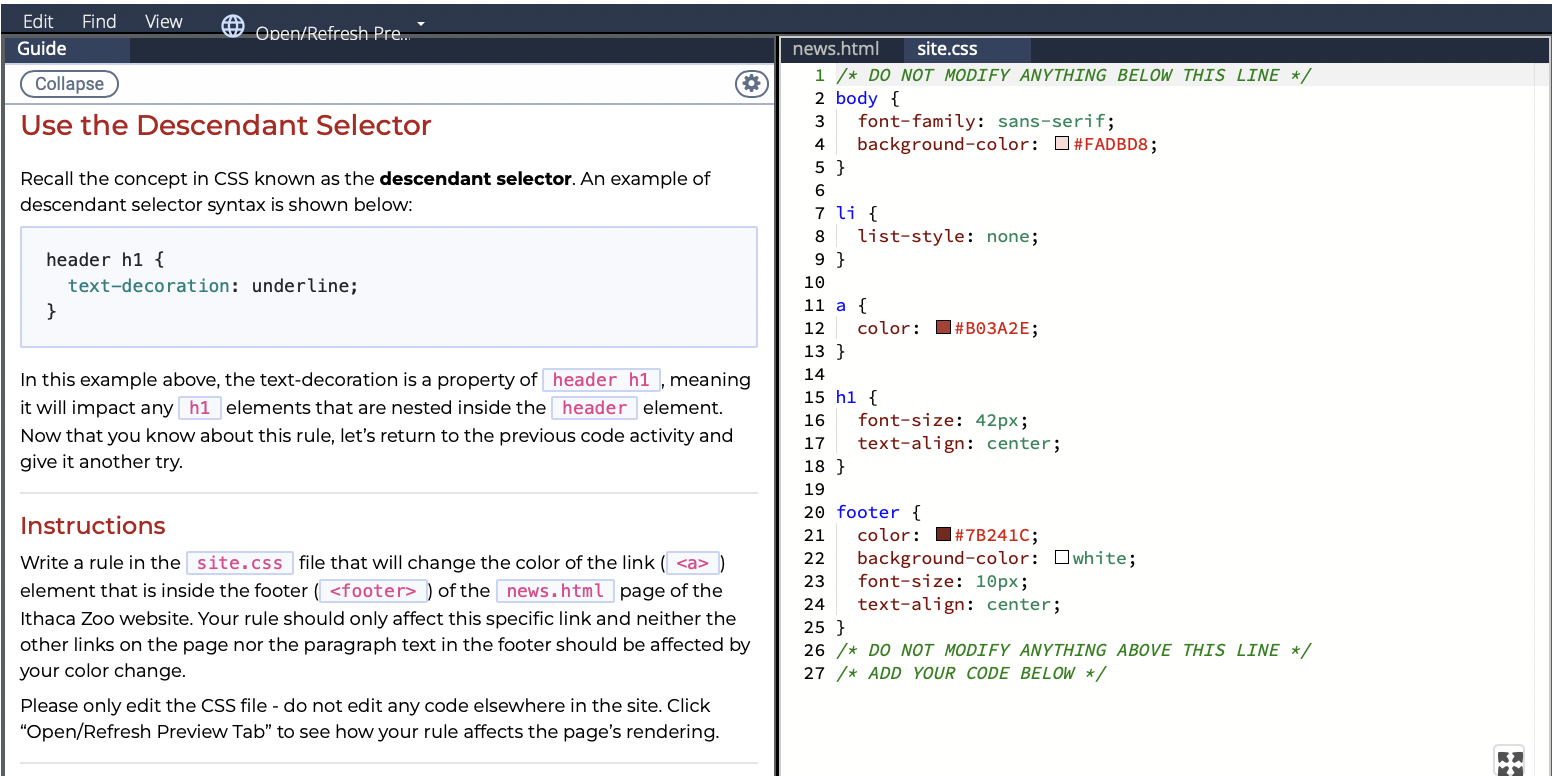Select the site.css editor tab
Image resolution: width=1552 pixels, height=776 pixels.
[946, 48]
